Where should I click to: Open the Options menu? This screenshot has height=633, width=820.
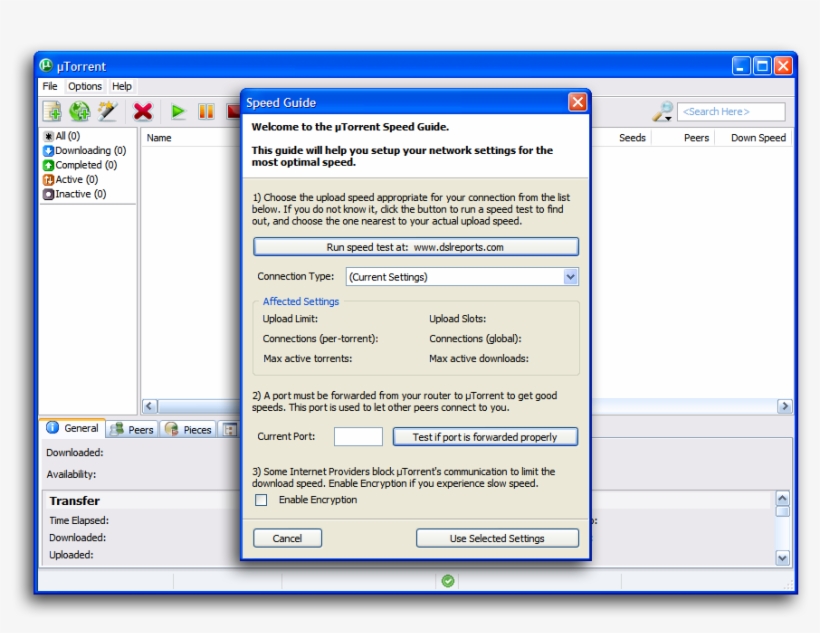pos(84,85)
